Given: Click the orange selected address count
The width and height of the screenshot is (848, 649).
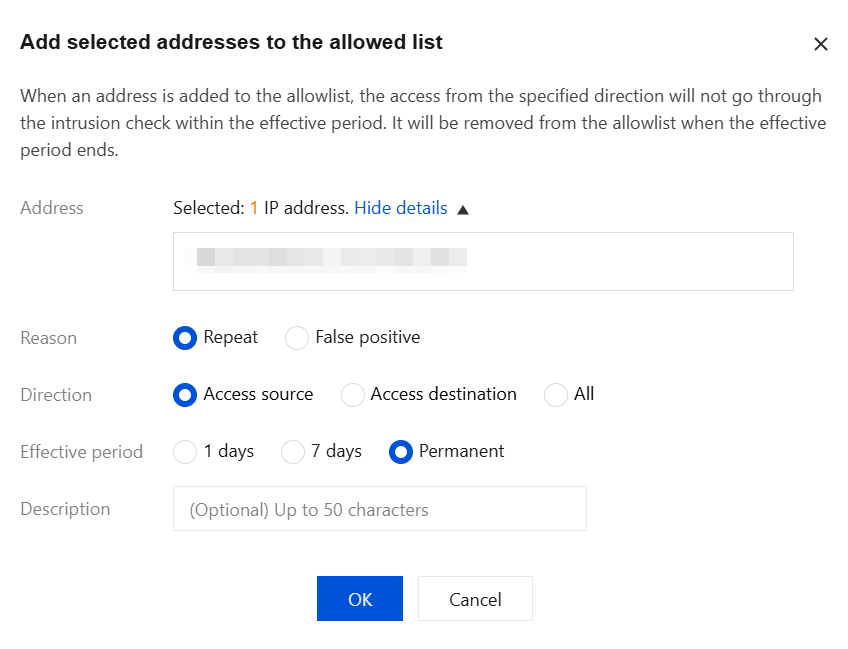Looking at the screenshot, I should 254,208.
